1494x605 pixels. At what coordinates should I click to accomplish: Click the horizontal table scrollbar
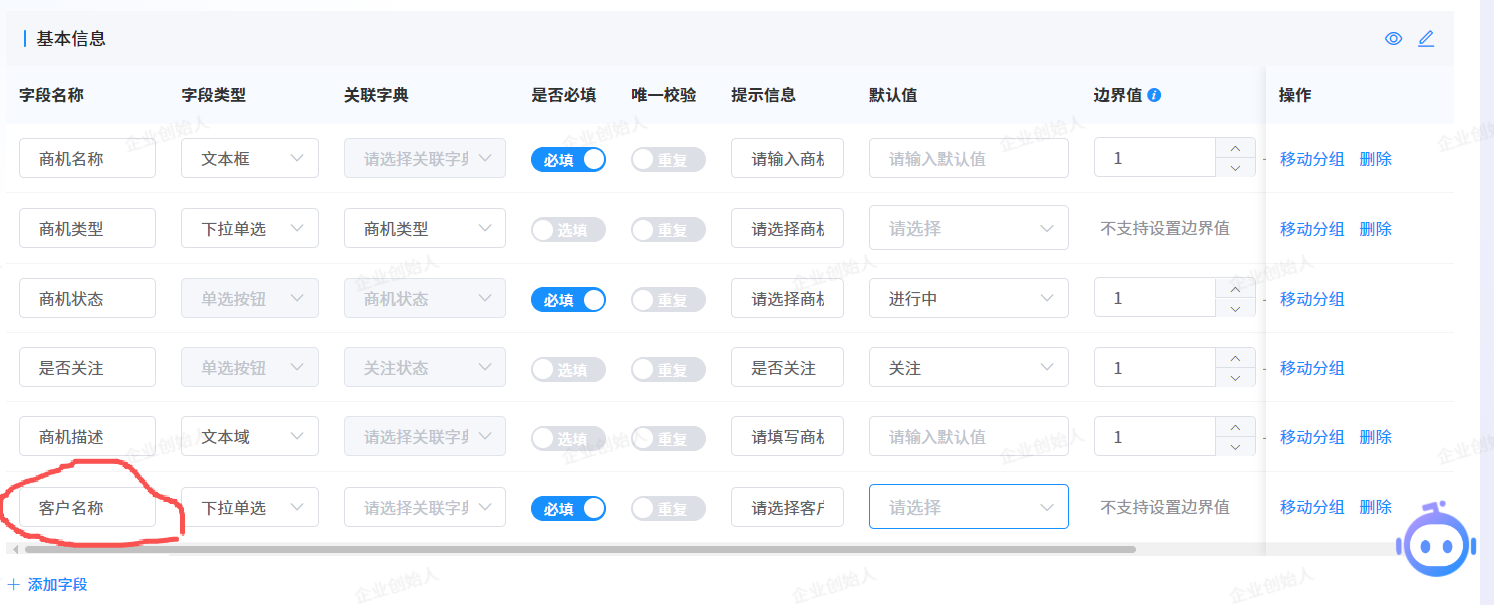point(580,549)
